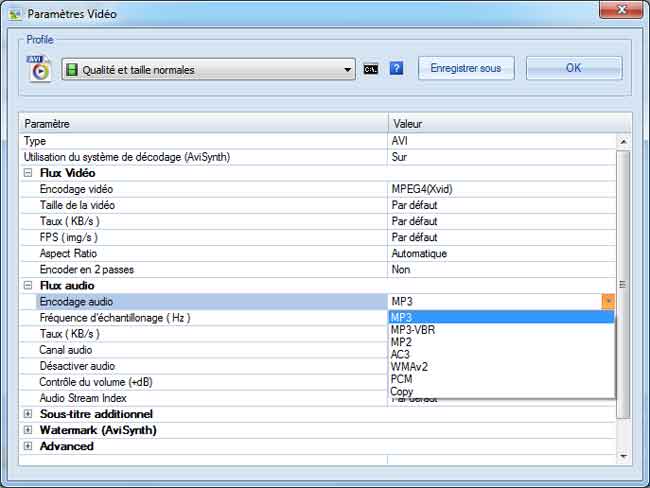Click the Paramètres Vidéo title bar icon
650x488 pixels.
click(x=13, y=15)
